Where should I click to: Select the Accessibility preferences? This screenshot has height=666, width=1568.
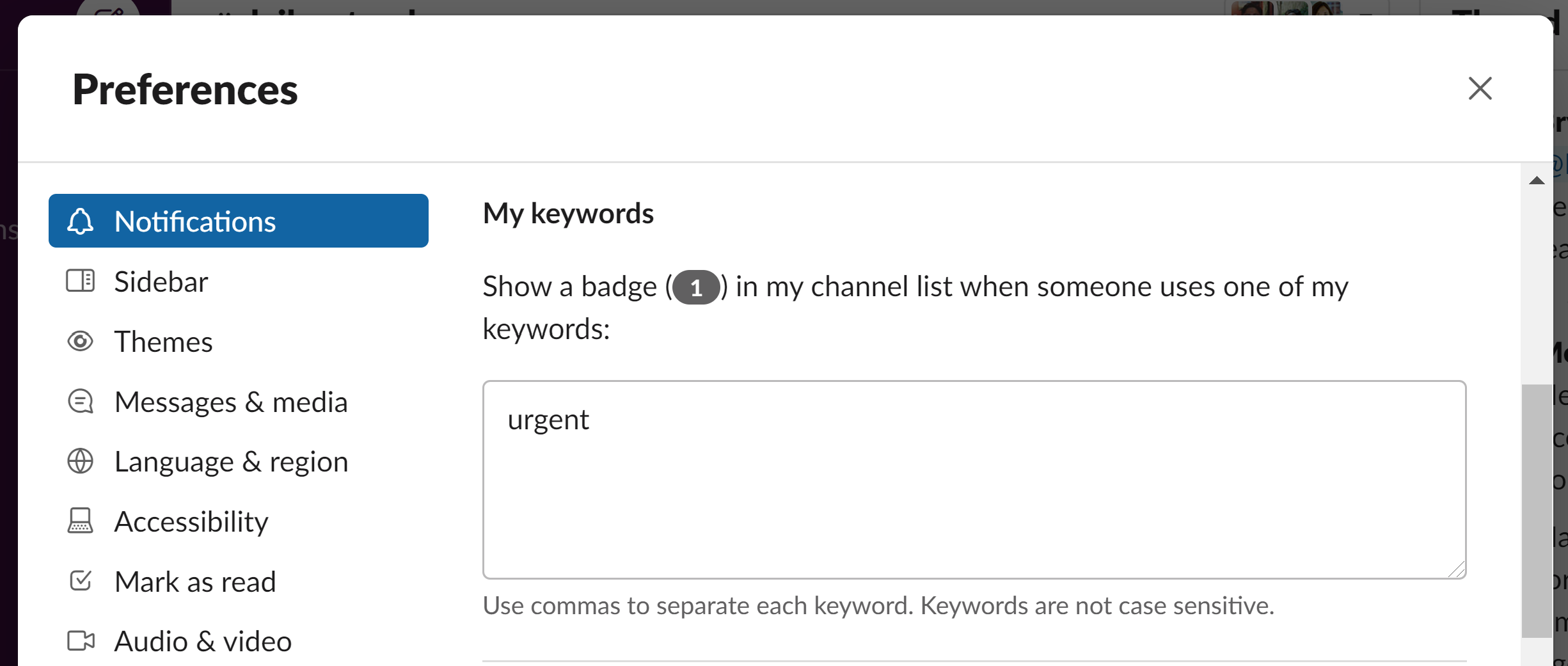pyautogui.click(x=191, y=522)
